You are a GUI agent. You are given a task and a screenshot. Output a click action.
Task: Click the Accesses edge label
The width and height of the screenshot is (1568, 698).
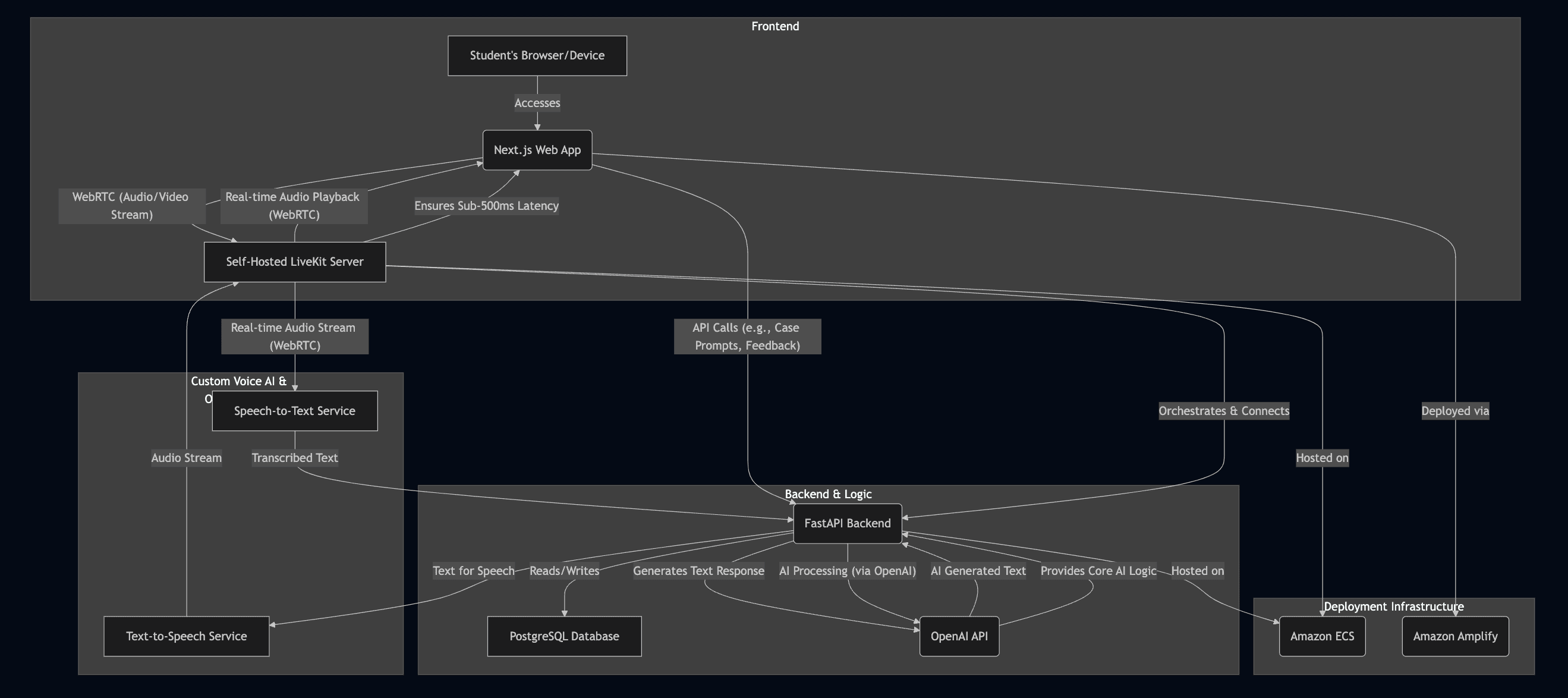(x=537, y=103)
